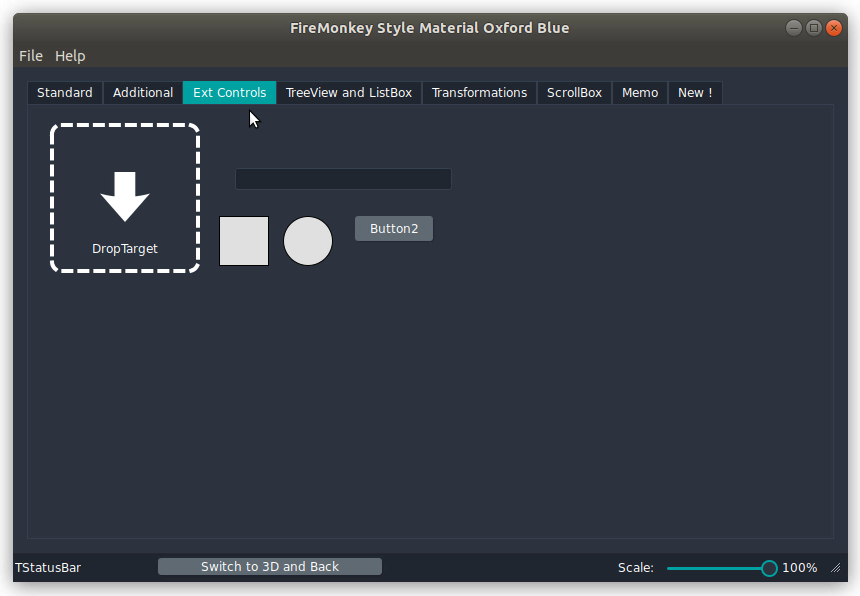Image resolution: width=860 pixels, height=596 pixels.
Task: Minimize the FireMonkey window
Action: [x=794, y=28]
